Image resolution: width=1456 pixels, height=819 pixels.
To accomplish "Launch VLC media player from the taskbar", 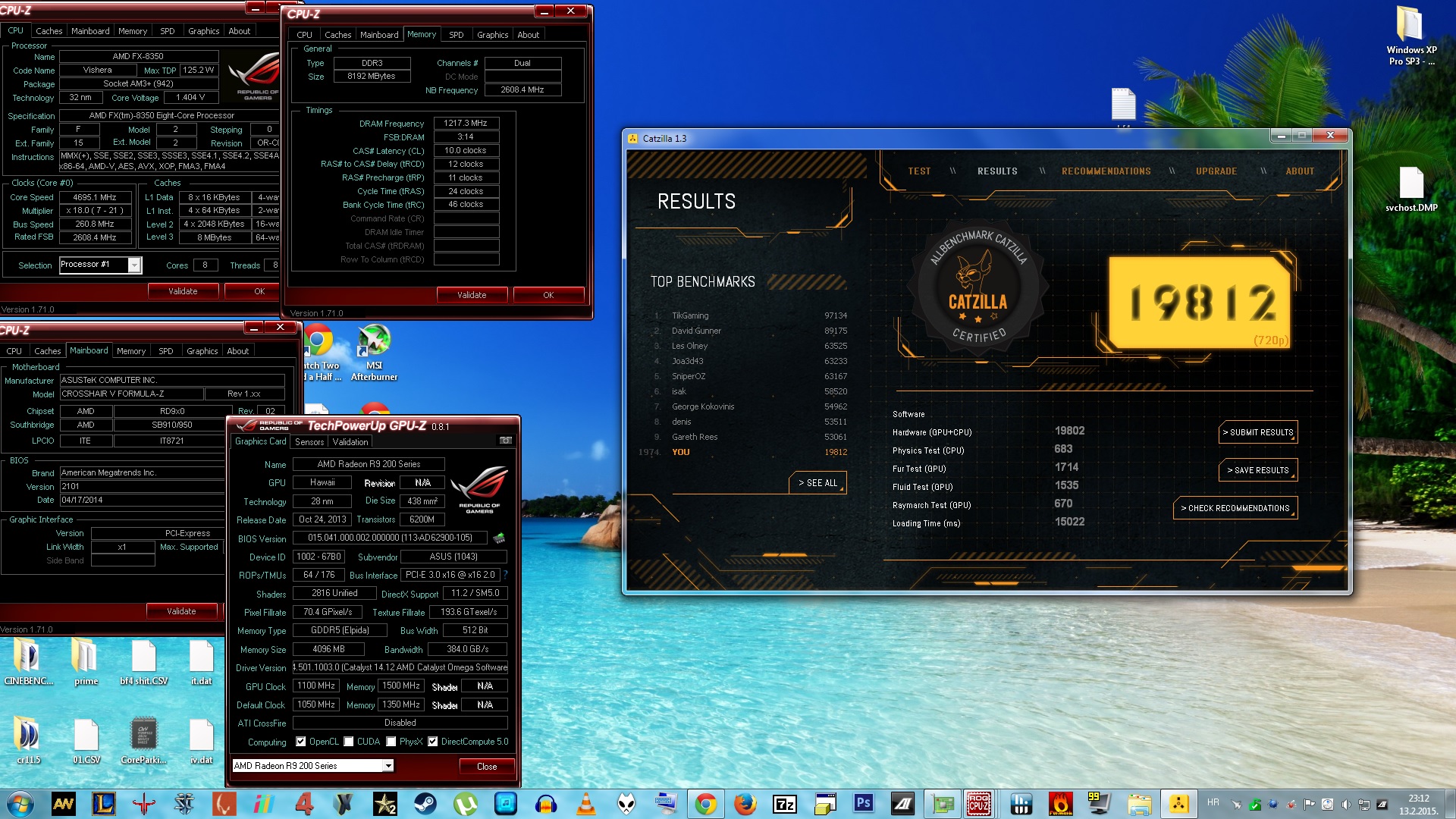I will [585, 804].
